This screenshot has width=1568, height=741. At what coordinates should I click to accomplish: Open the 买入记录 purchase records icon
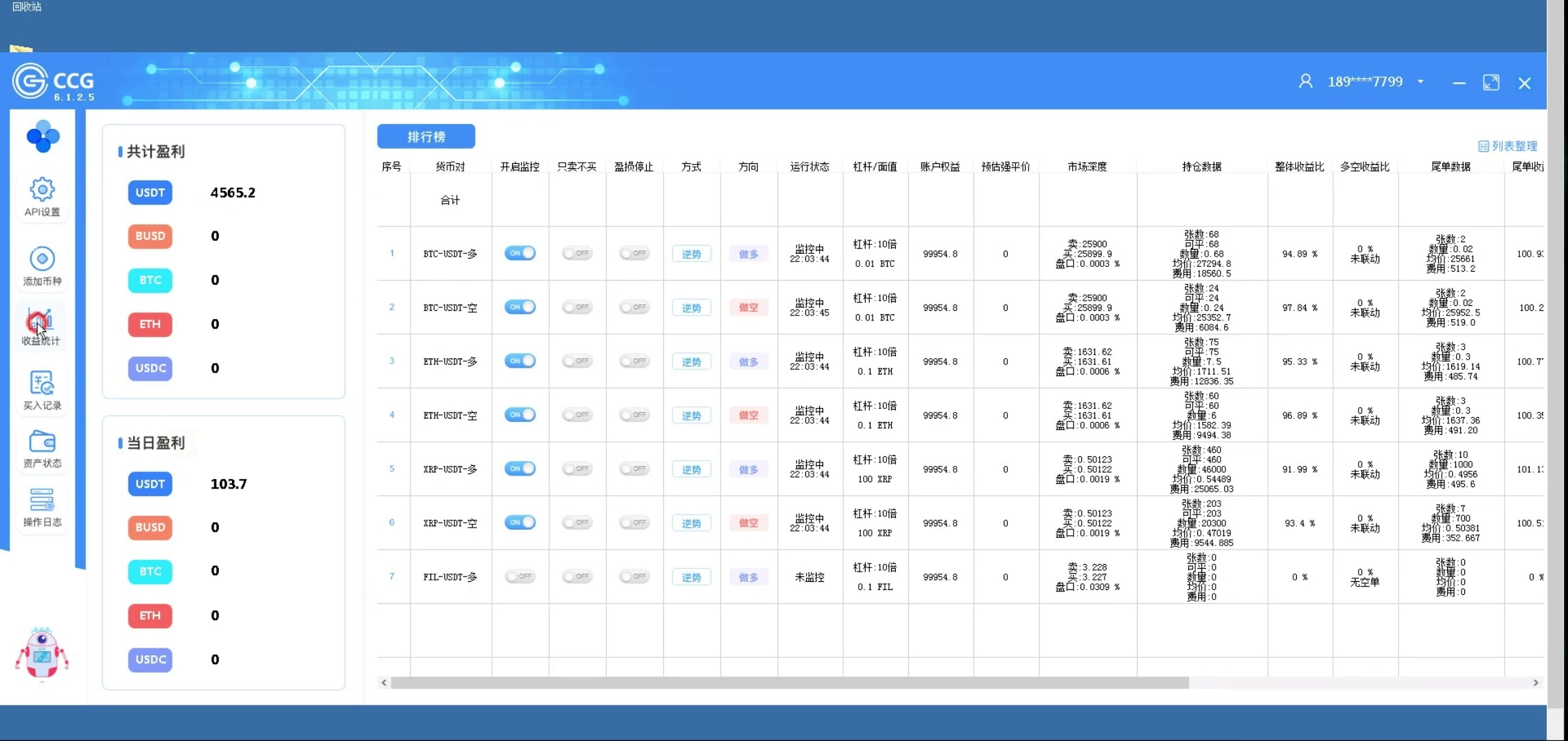click(x=42, y=384)
